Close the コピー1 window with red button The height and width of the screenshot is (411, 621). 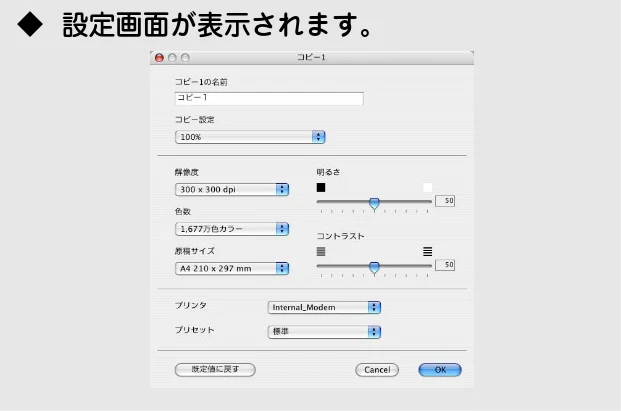[159, 58]
